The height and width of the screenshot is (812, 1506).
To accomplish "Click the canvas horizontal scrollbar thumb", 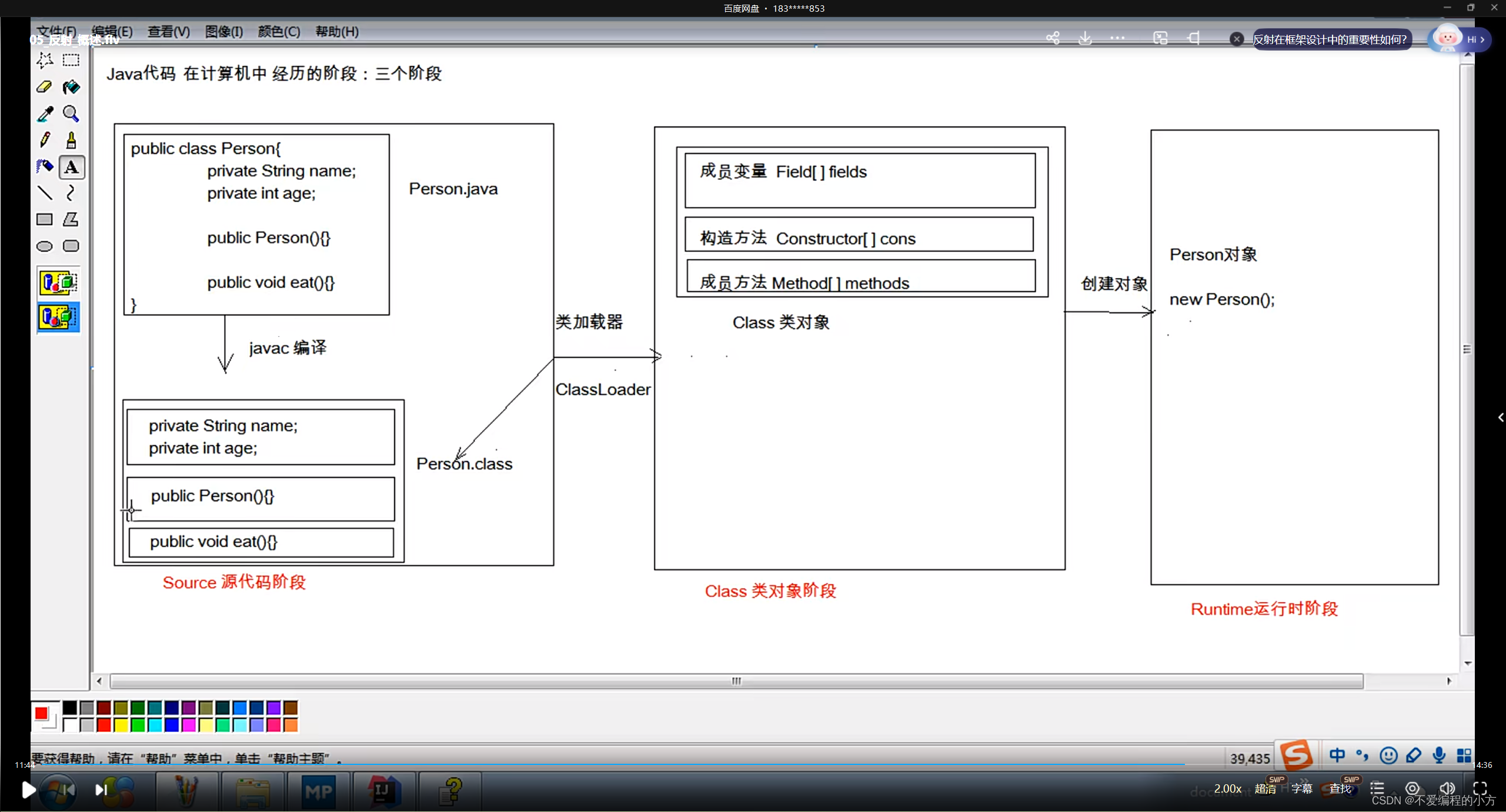I will pyautogui.click(x=736, y=681).
